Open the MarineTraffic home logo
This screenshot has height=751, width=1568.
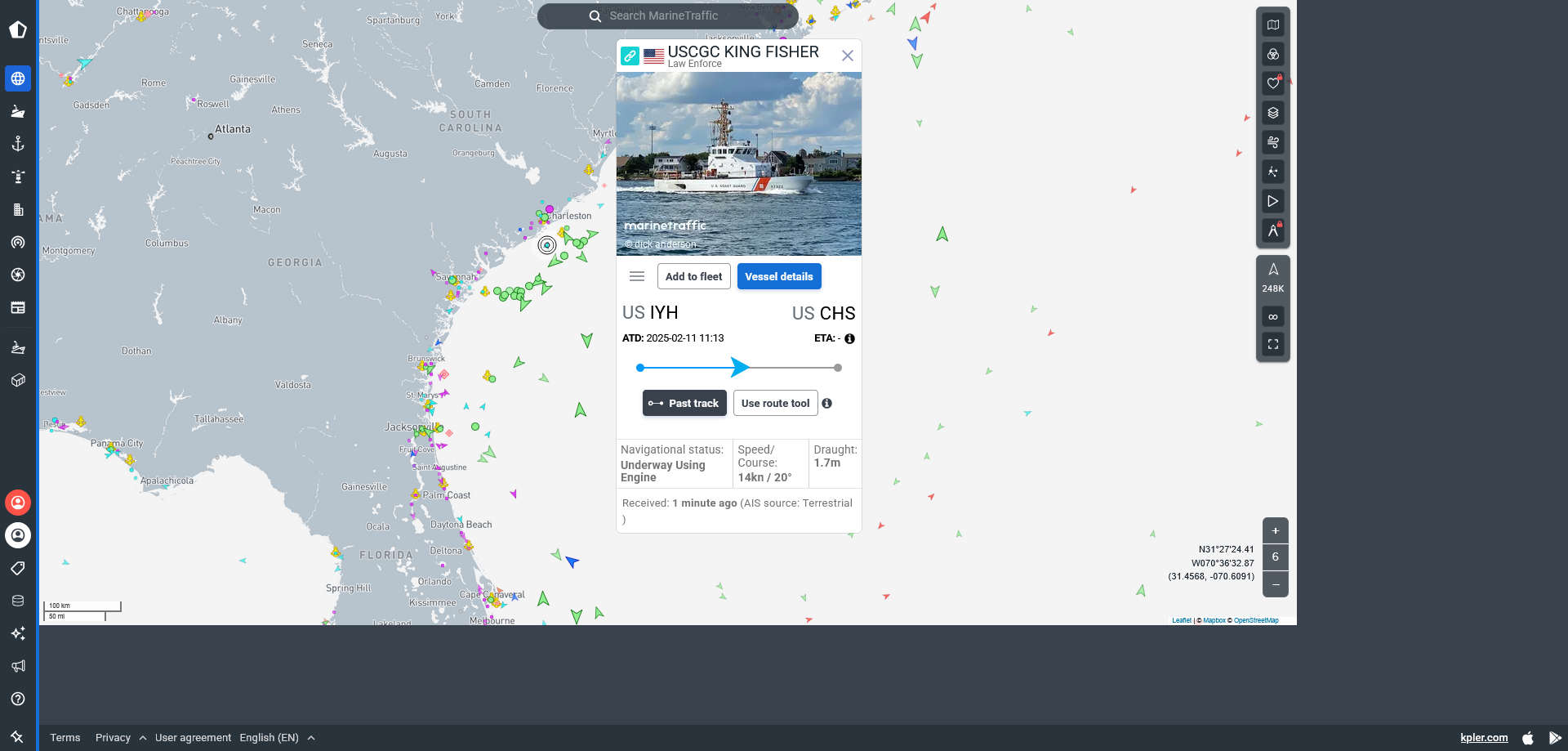pyautogui.click(x=18, y=30)
